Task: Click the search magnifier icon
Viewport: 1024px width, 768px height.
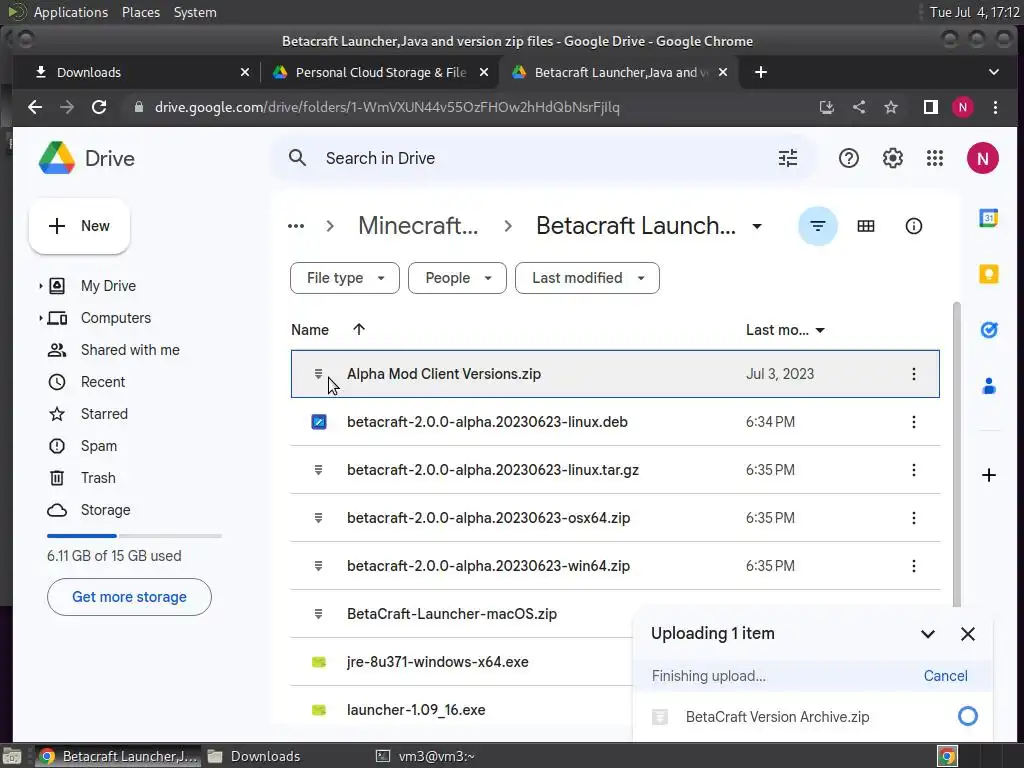Action: coord(297,158)
